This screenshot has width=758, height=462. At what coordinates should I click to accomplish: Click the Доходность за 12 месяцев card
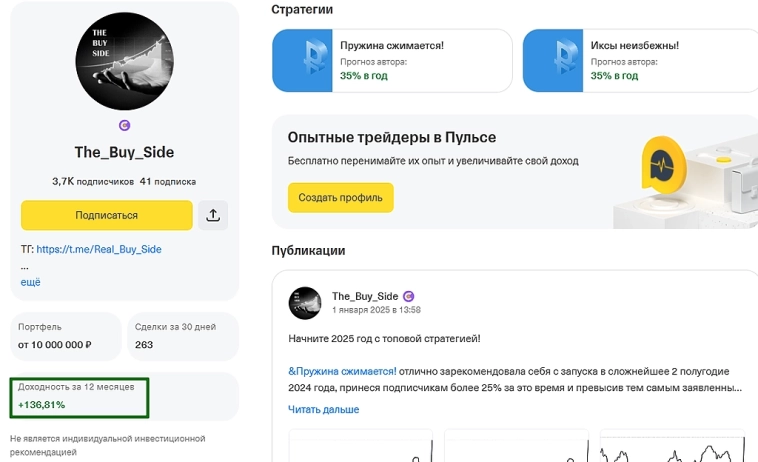point(79,397)
